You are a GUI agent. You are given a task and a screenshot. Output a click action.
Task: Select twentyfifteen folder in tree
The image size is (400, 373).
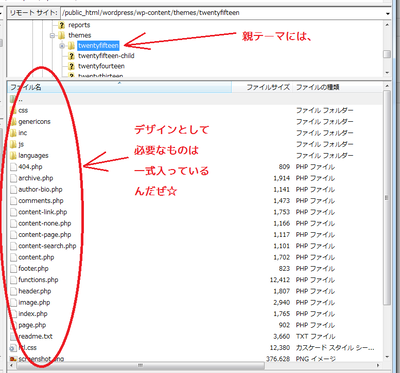click(x=98, y=46)
